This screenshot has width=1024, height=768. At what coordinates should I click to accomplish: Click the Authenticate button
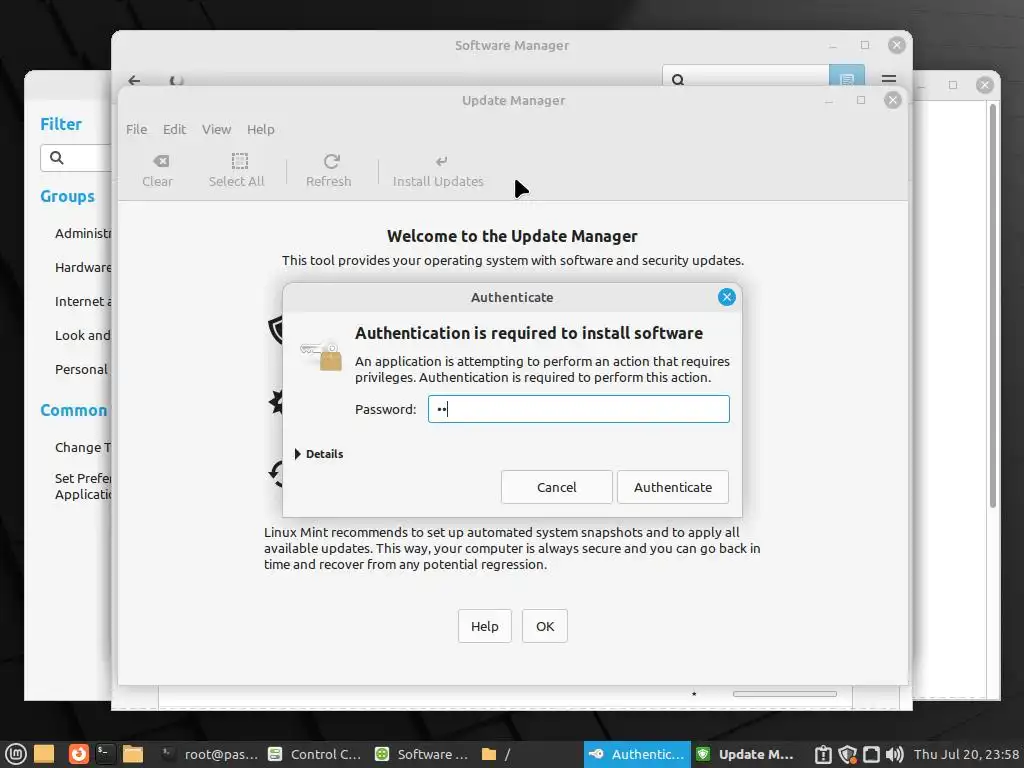[x=673, y=487]
